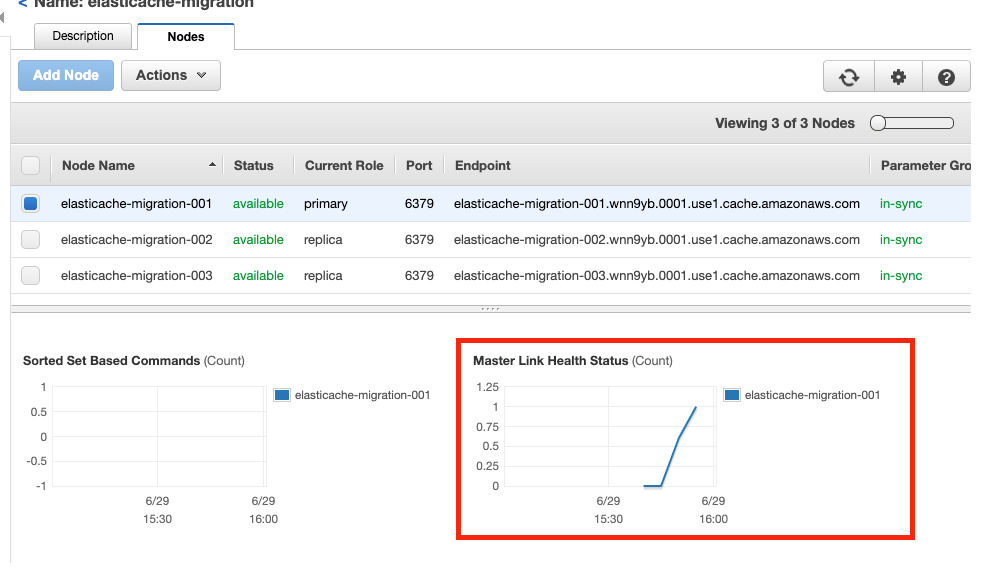Click the Add Node button
The width and height of the screenshot is (986, 573).
tap(66, 75)
